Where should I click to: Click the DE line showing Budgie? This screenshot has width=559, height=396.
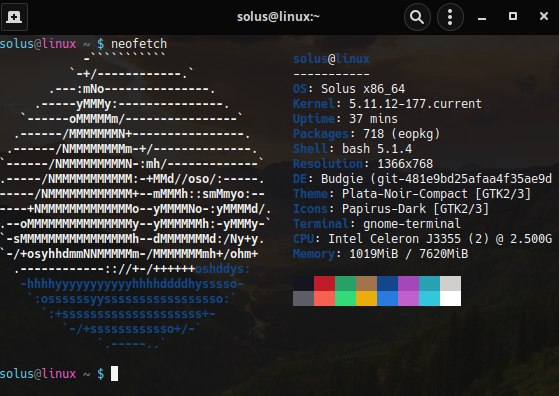(422, 179)
